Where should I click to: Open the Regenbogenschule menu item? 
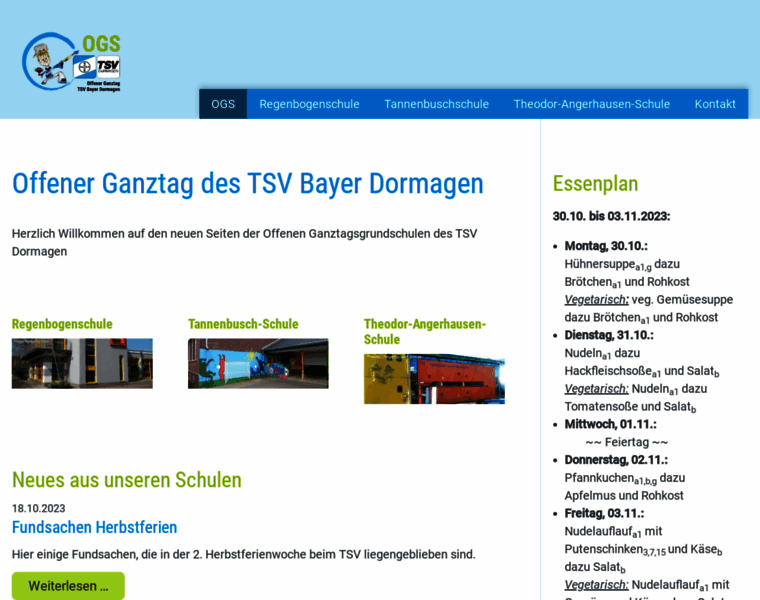point(309,104)
